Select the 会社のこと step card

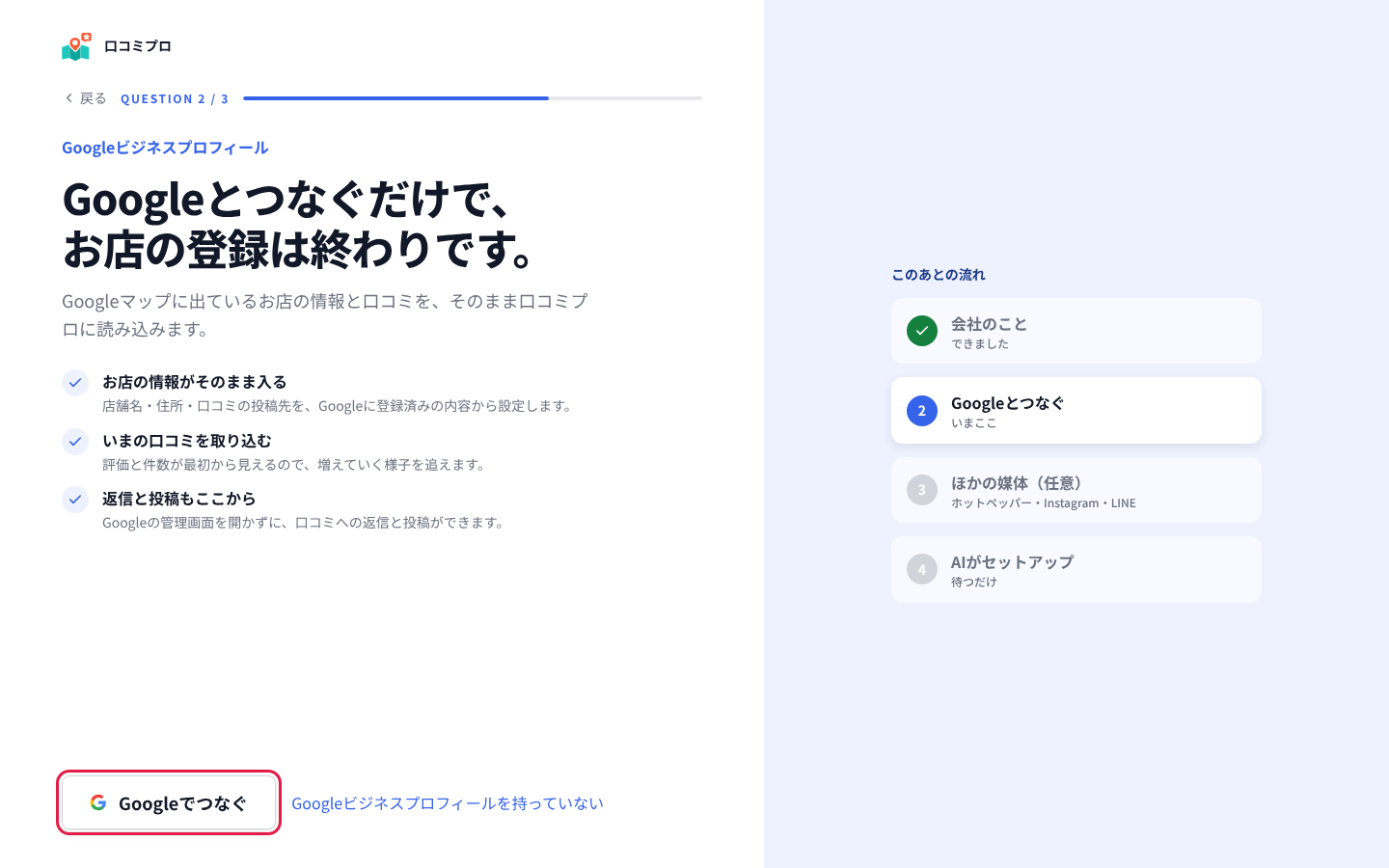[1076, 331]
